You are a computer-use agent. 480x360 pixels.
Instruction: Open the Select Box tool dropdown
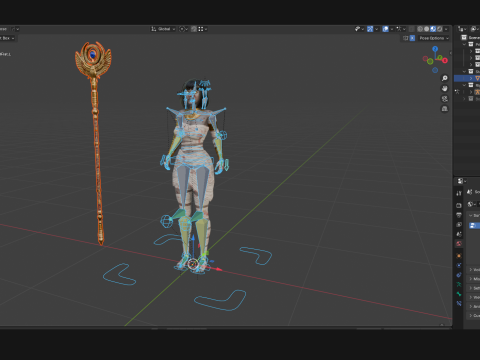[x=7, y=38]
